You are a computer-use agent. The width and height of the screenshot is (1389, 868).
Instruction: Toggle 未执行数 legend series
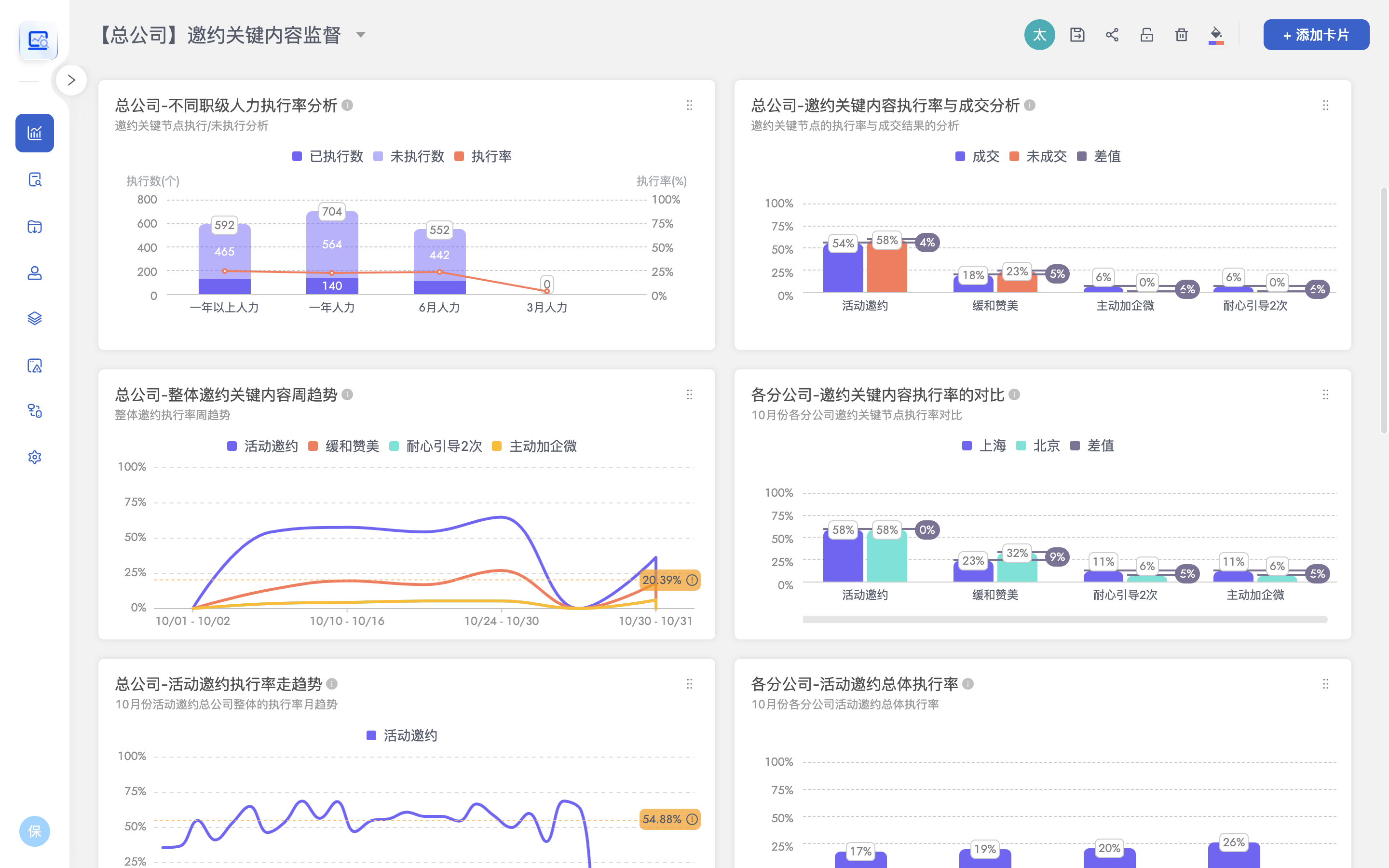coord(409,156)
